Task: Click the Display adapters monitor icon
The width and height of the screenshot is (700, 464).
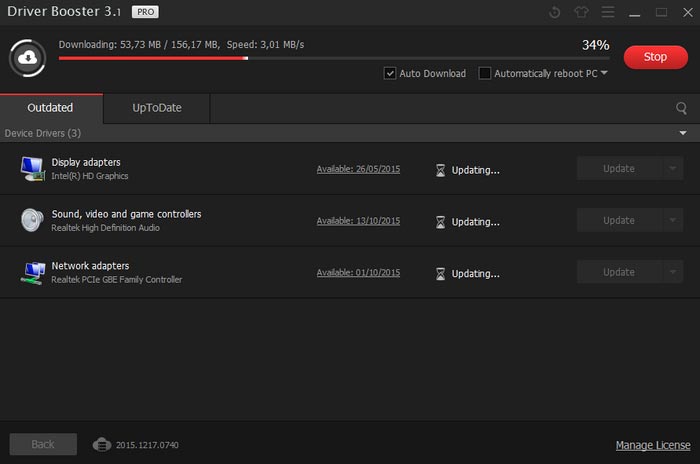Action: (32, 168)
